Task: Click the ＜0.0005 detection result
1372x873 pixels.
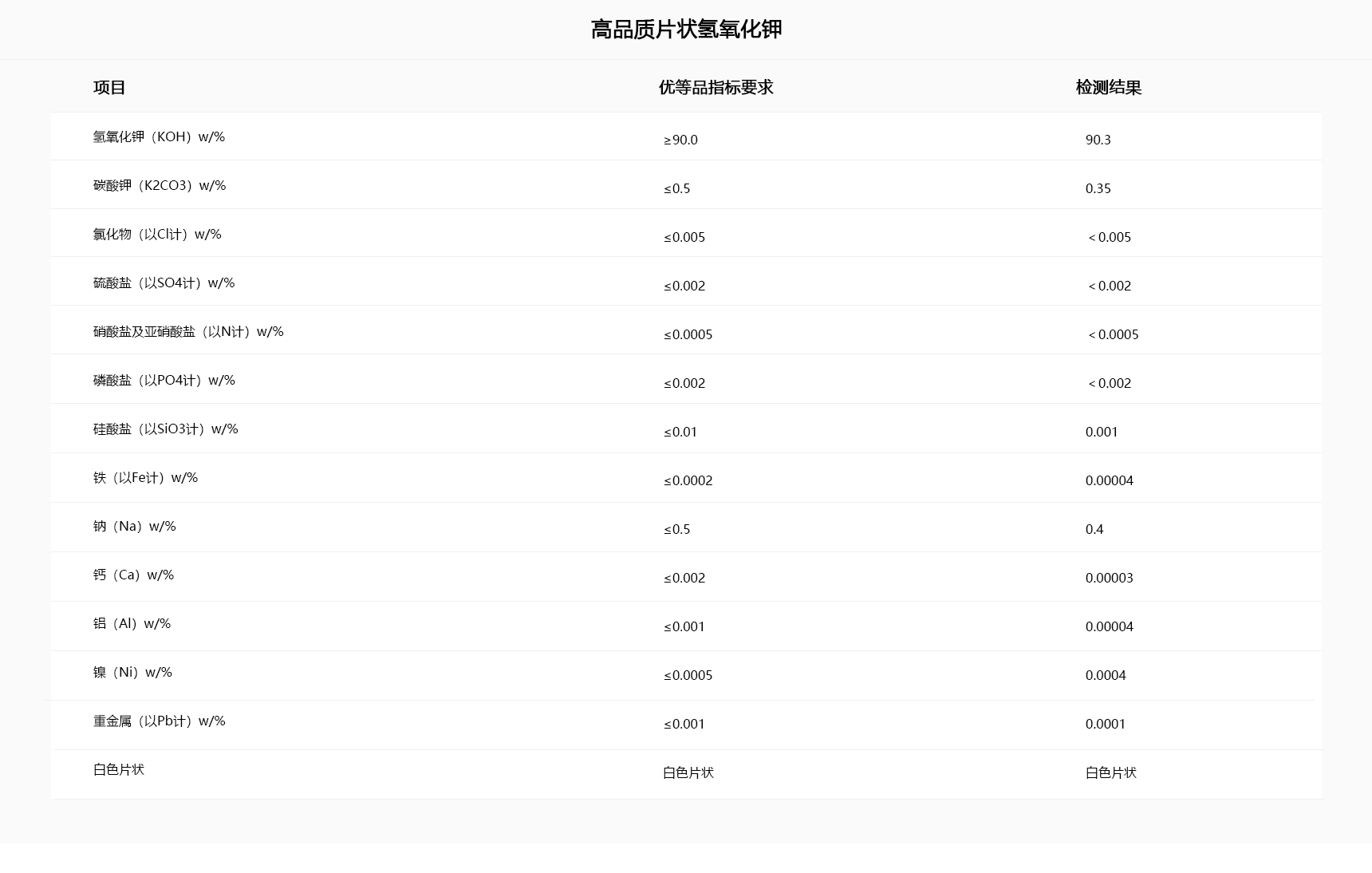Action: [x=1112, y=335]
